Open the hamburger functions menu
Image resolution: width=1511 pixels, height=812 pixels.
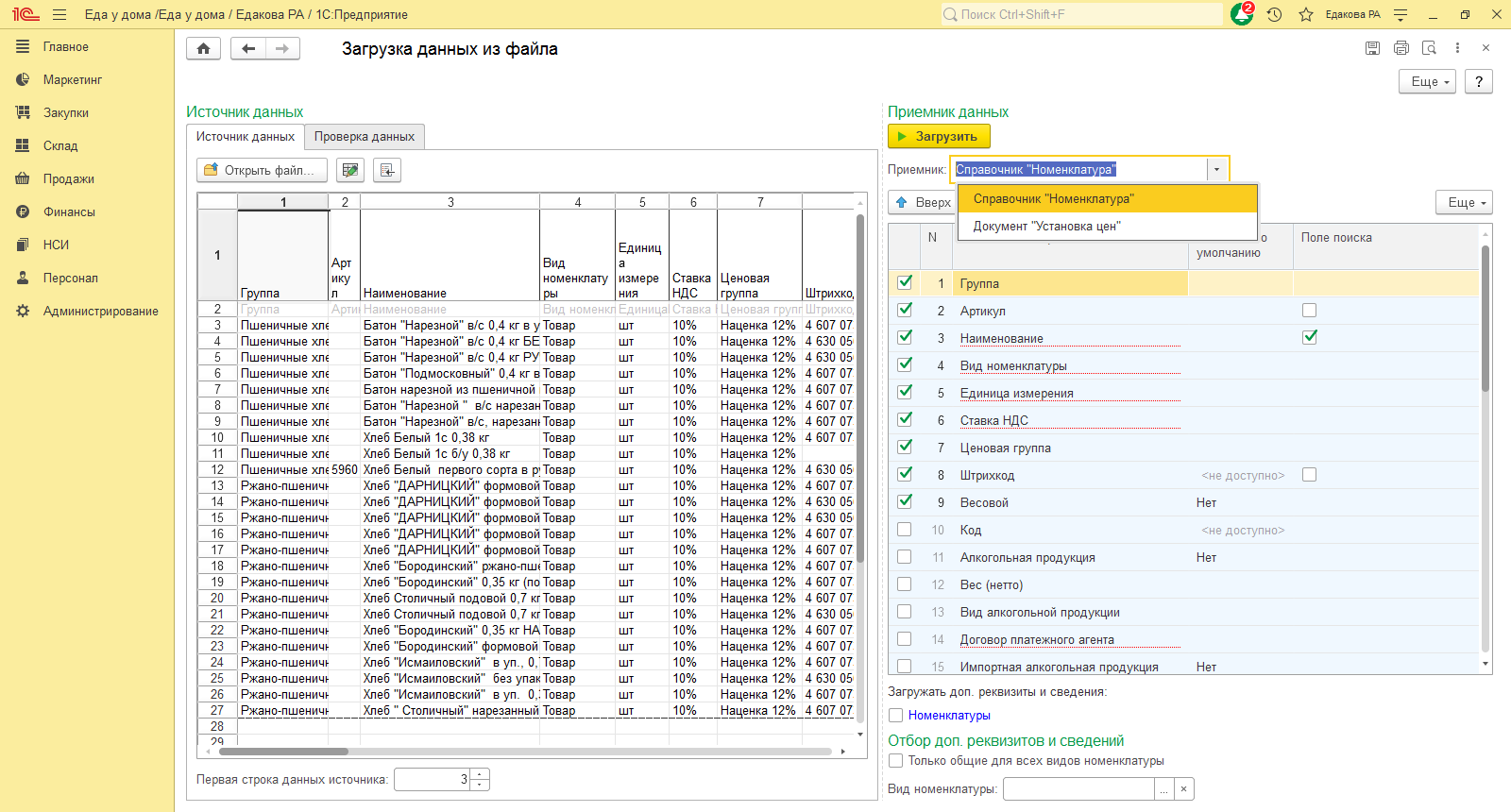59,14
